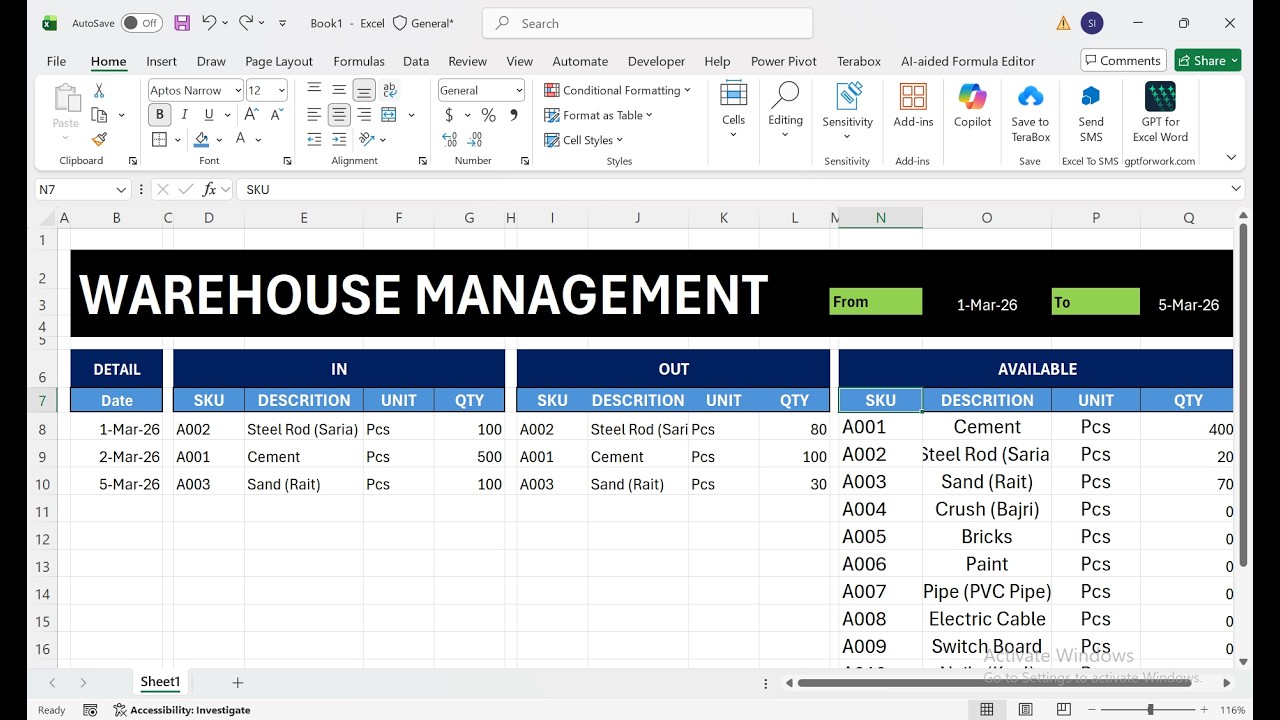Click the Insert Function fx icon
The height and width of the screenshot is (720, 1280).
(209, 189)
